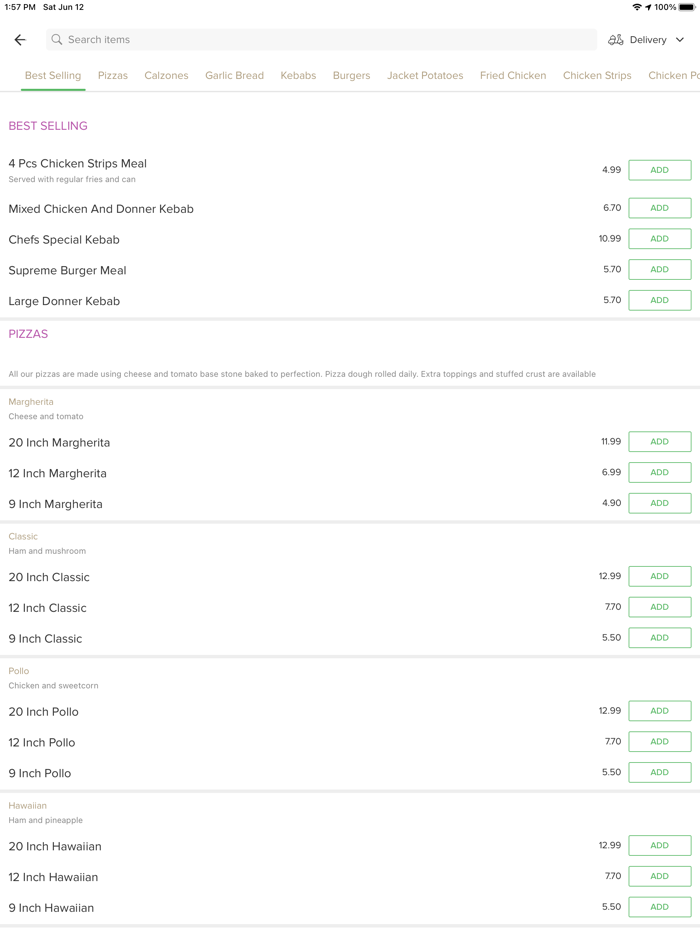Image resolution: width=700 pixels, height=934 pixels.
Task: Click the search magnifier icon
Action: coord(57,40)
